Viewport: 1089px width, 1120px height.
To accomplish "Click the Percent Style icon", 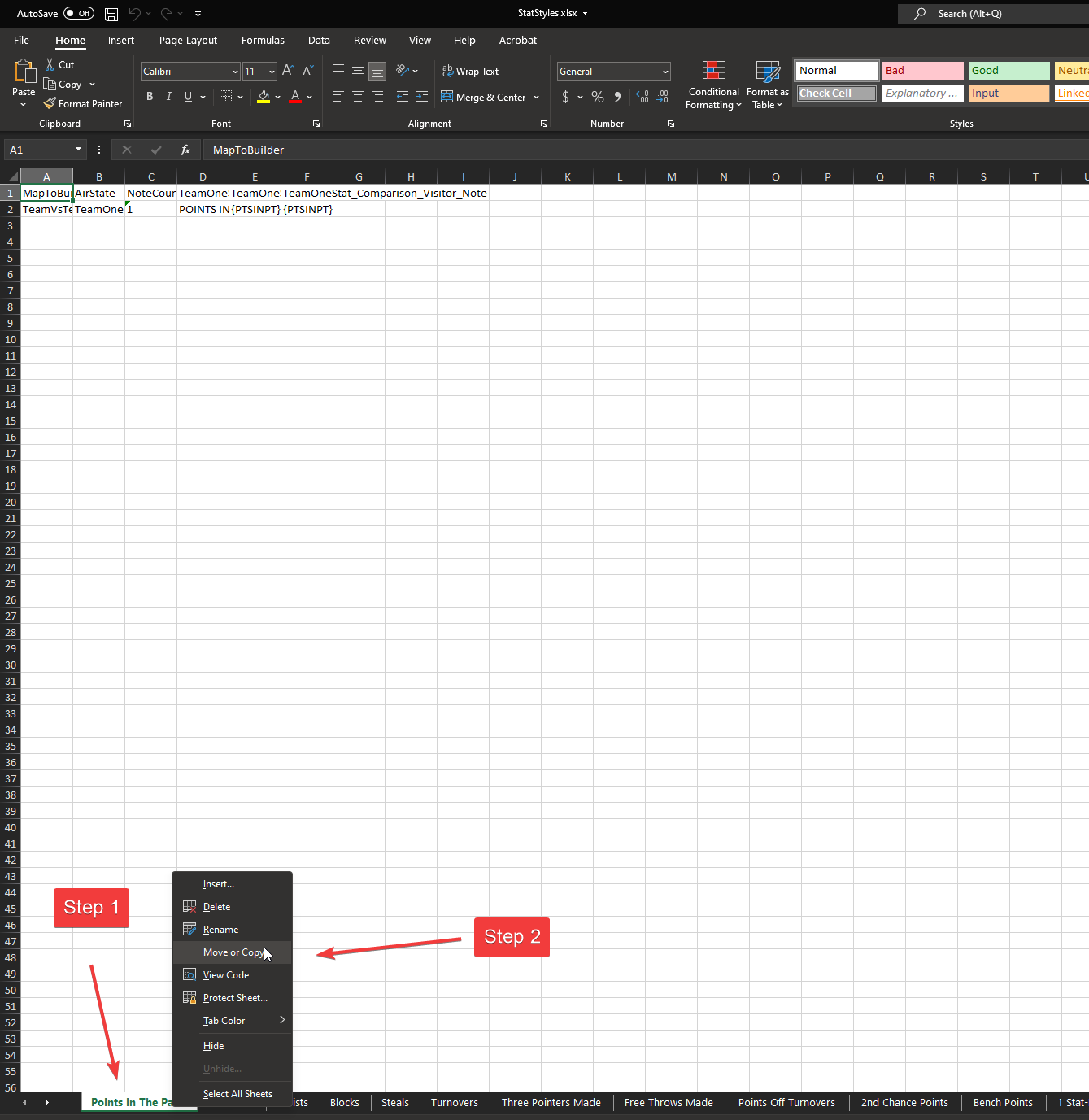I will click(x=598, y=97).
